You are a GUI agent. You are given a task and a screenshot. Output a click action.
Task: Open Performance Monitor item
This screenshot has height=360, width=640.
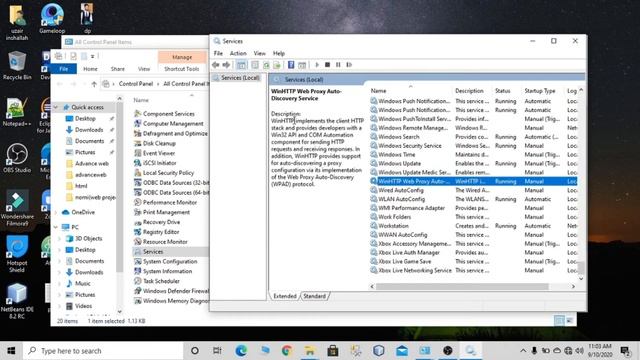click(x=170, y=202)
